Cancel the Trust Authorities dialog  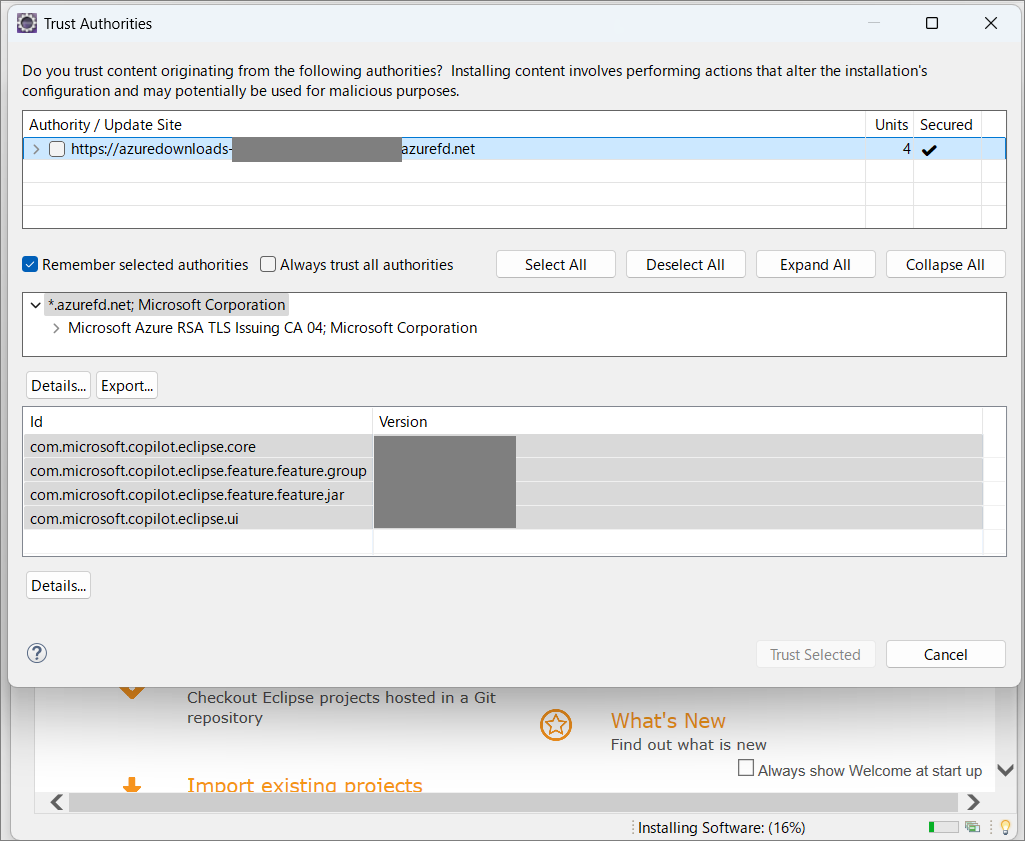pos(945,654)
